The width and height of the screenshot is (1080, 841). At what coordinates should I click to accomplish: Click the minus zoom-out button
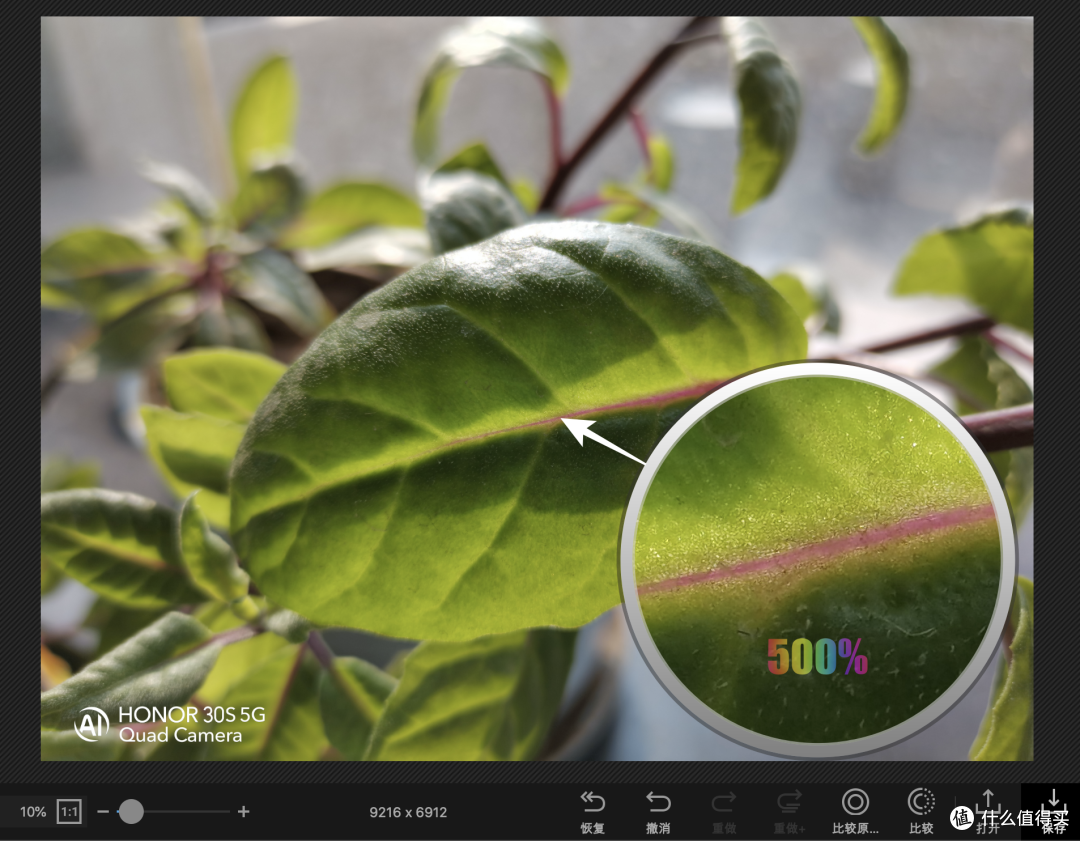103,812
